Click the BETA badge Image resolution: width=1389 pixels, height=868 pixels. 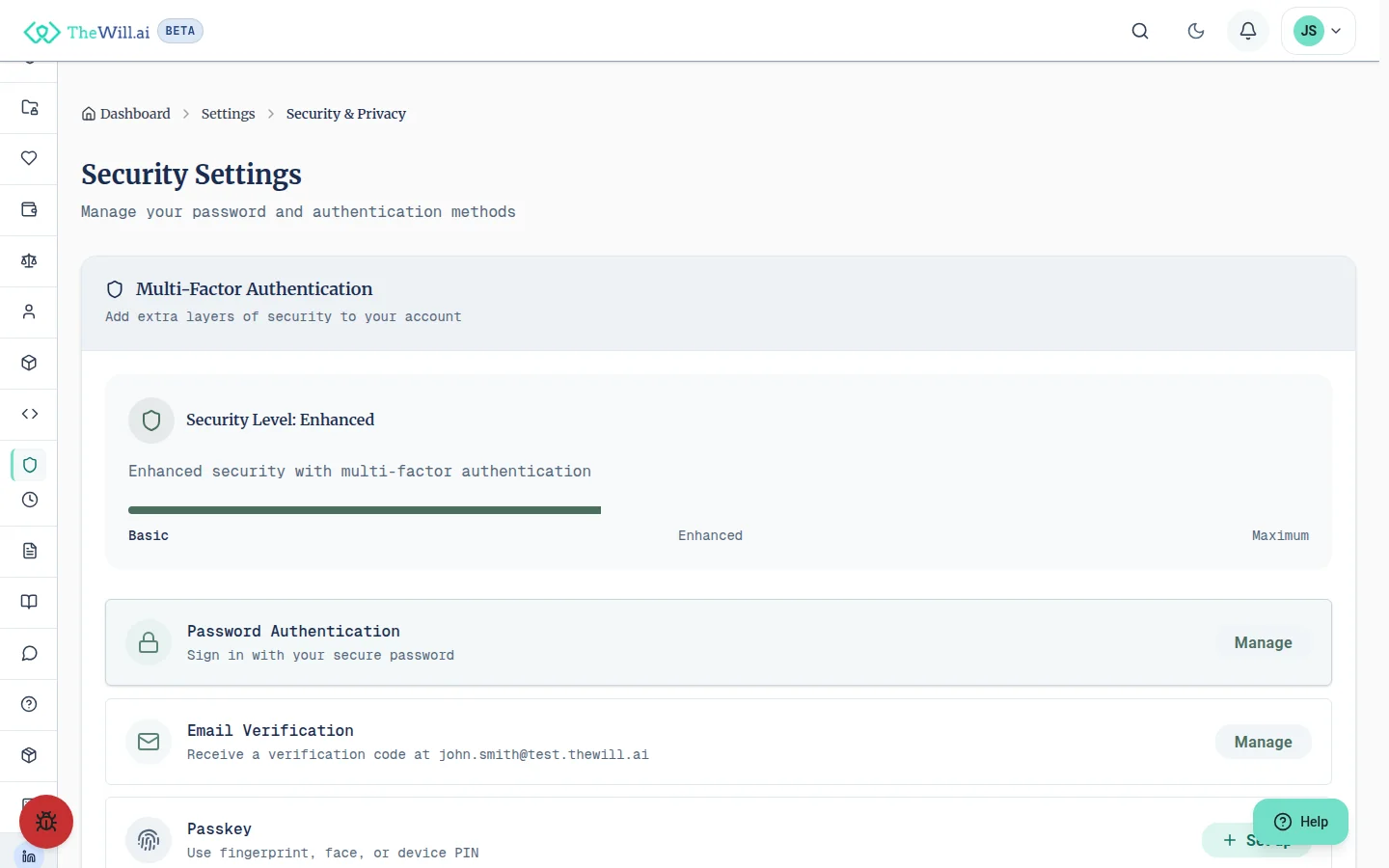click(x=180, y=31)
